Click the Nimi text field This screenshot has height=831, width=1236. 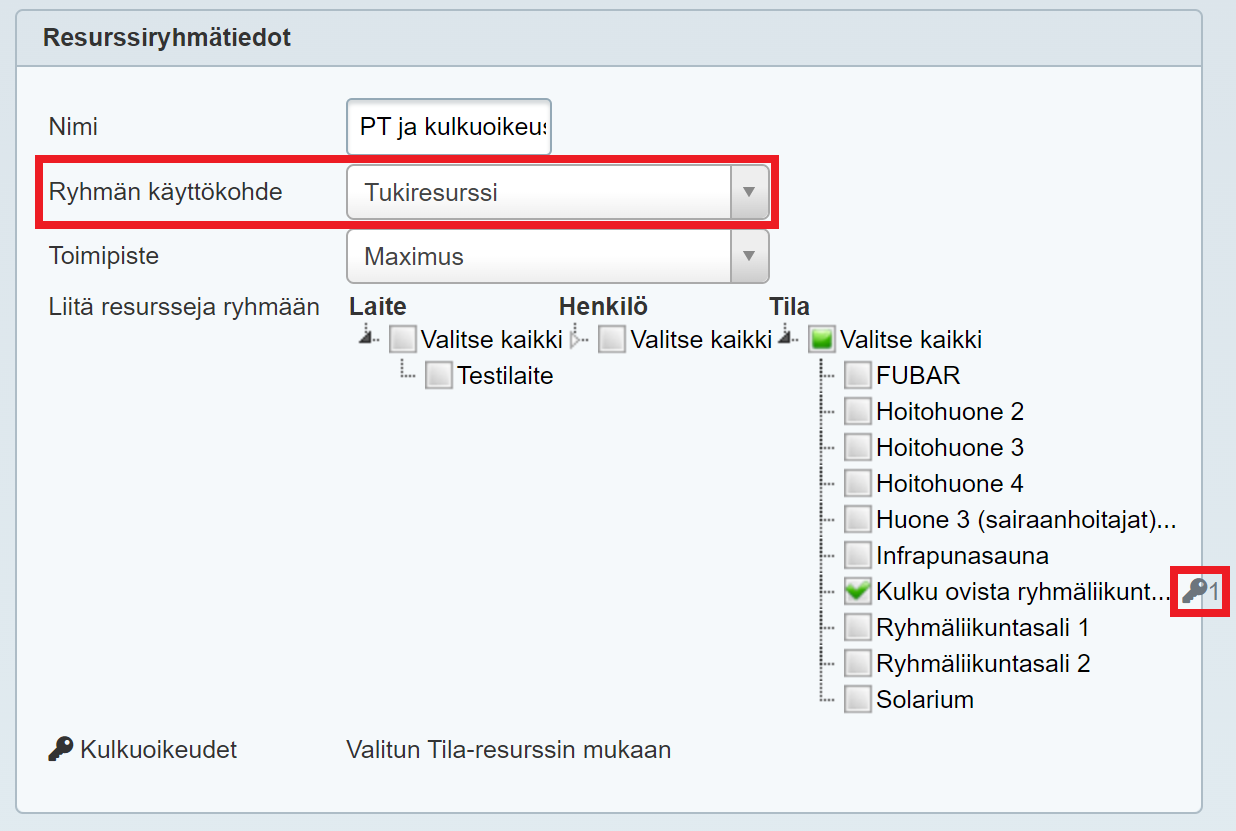coord(449,127)
